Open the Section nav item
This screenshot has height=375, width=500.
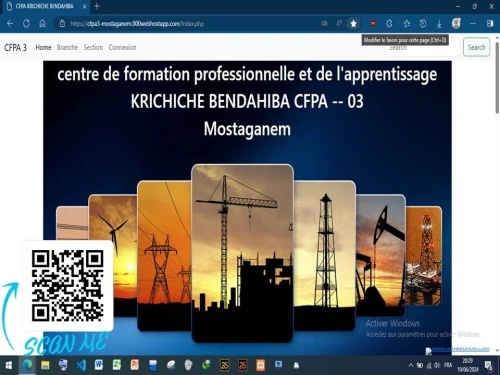point(93,47)
